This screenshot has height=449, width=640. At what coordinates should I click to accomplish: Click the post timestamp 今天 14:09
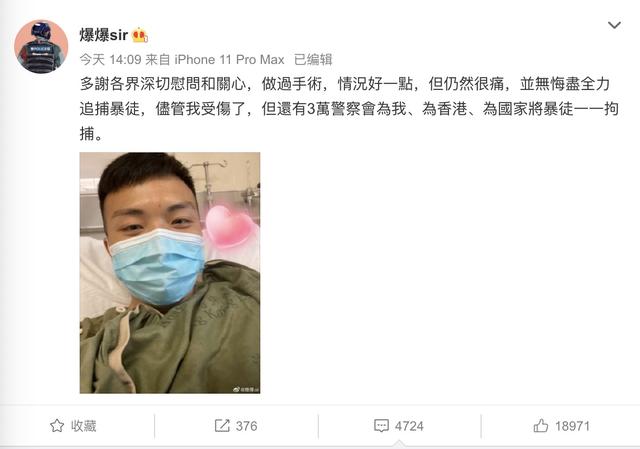[x=111, y=60]
